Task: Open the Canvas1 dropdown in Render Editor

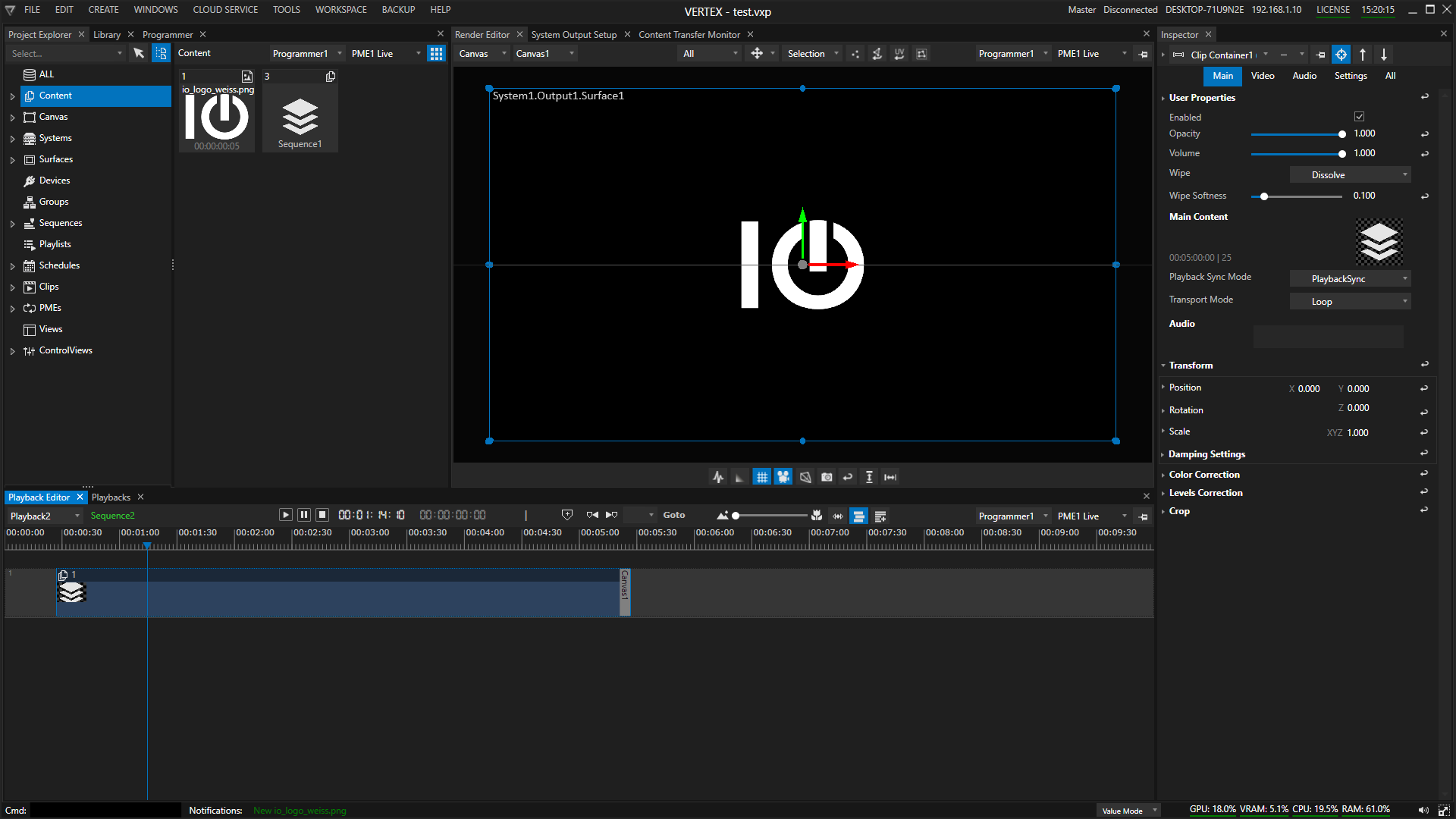Action: (544, 53)
